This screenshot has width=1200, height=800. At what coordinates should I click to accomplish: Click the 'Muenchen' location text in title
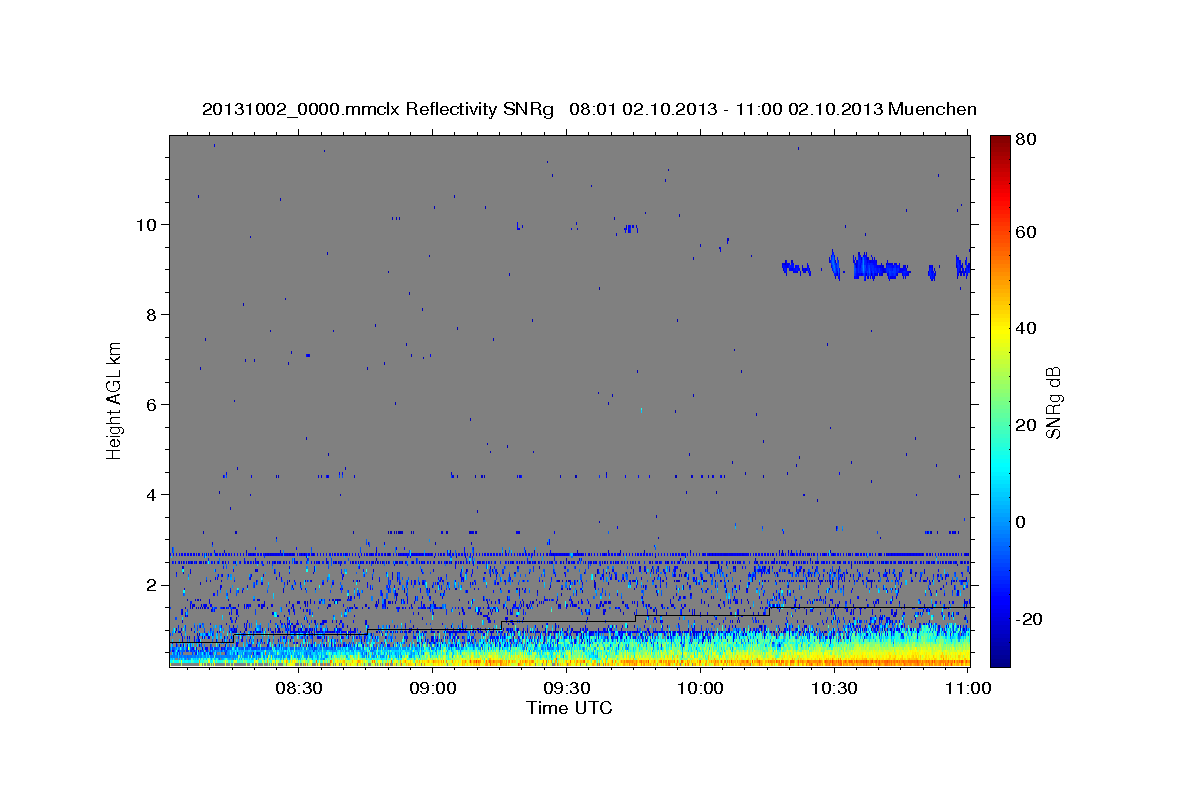[931, 109]
